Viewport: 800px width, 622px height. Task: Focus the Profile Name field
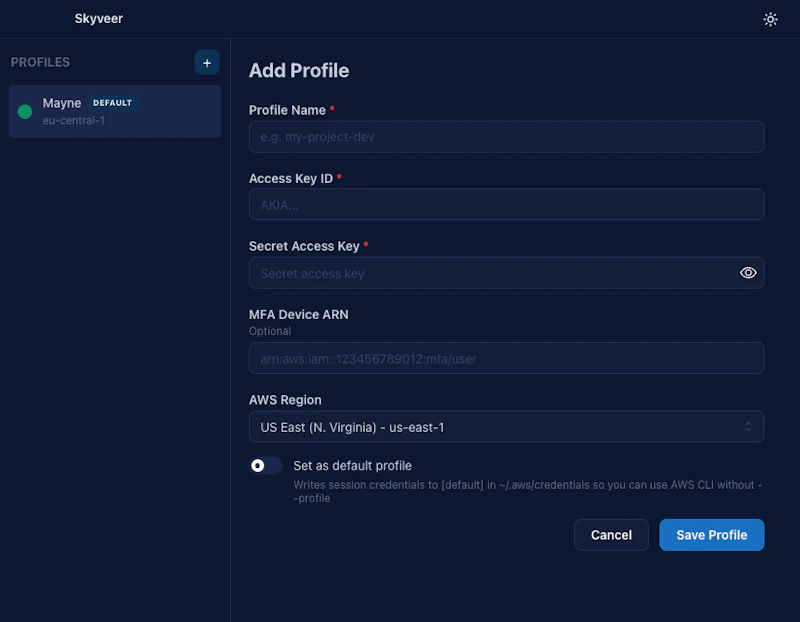click(506, 137)
